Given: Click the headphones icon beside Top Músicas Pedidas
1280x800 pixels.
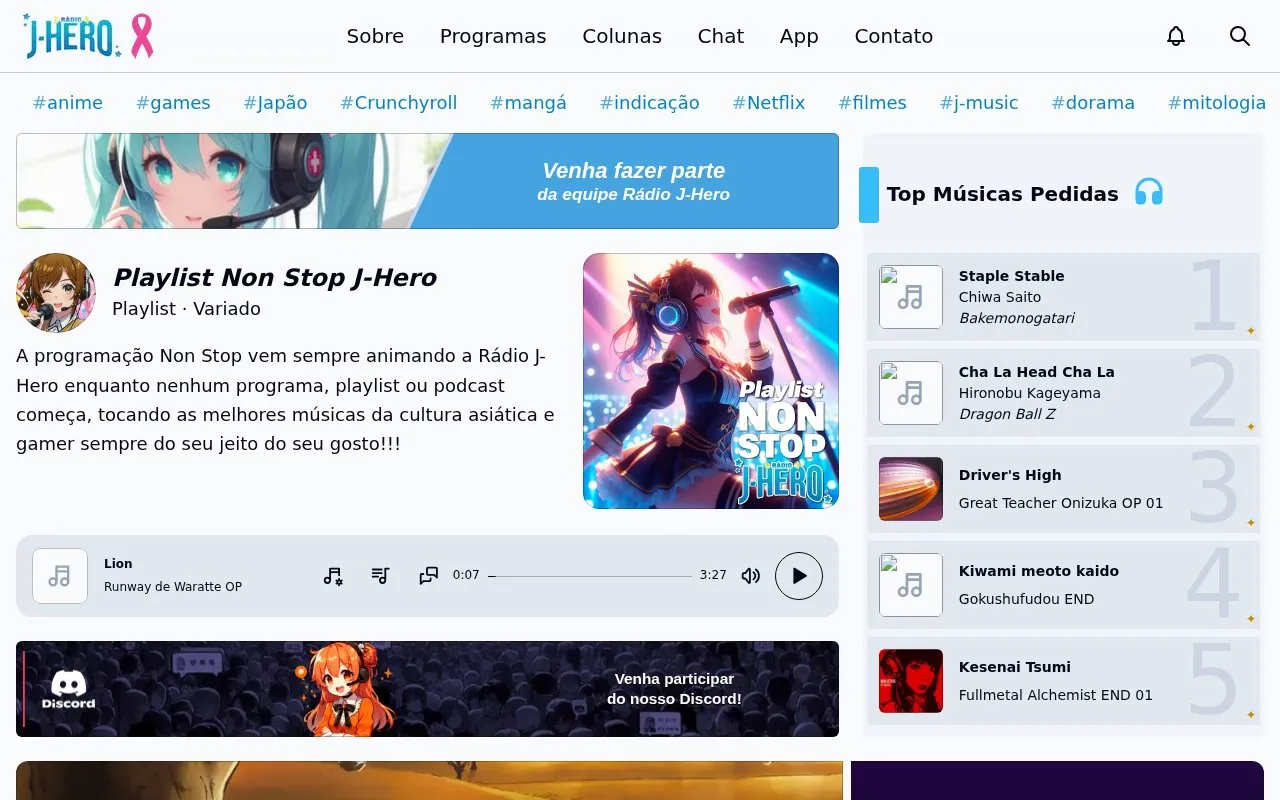Looking at the screenshot, I should pos(1149,192).
